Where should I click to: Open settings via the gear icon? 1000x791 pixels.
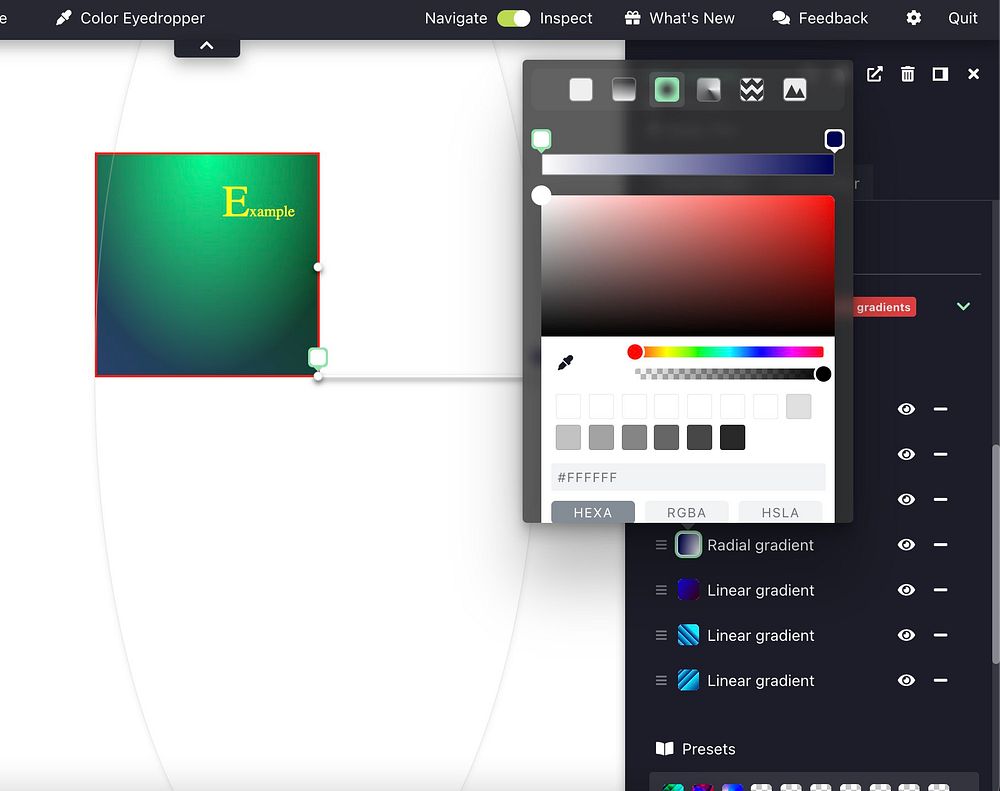tap(913, 18)
